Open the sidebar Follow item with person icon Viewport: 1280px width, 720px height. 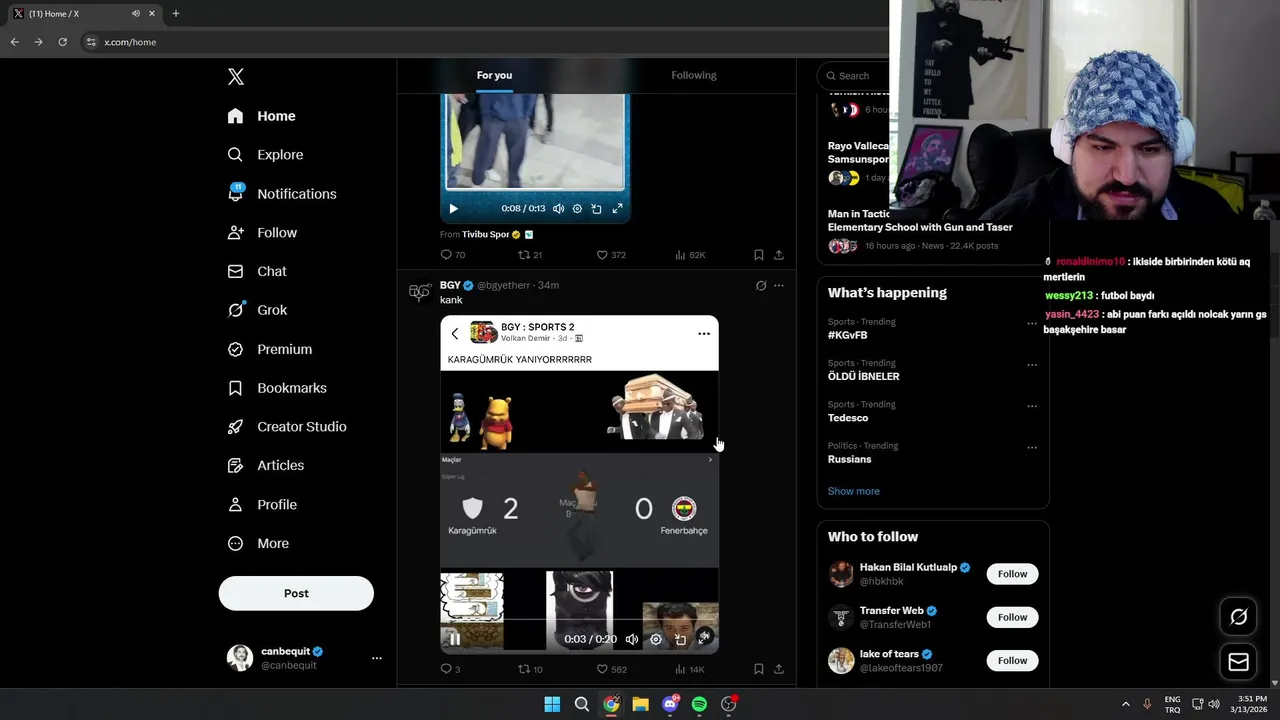tap(262, 233)
